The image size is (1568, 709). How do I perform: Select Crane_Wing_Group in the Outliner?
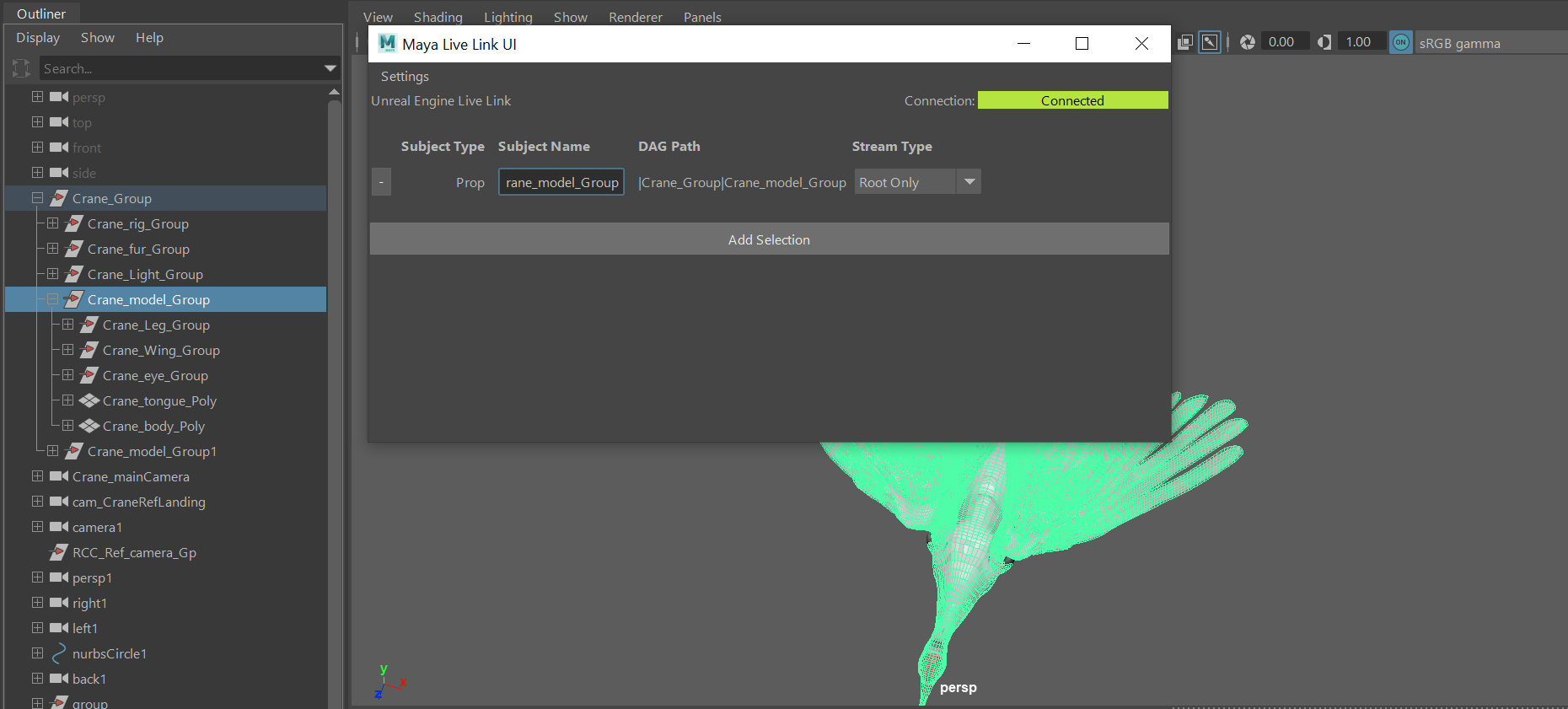point(161,350)
